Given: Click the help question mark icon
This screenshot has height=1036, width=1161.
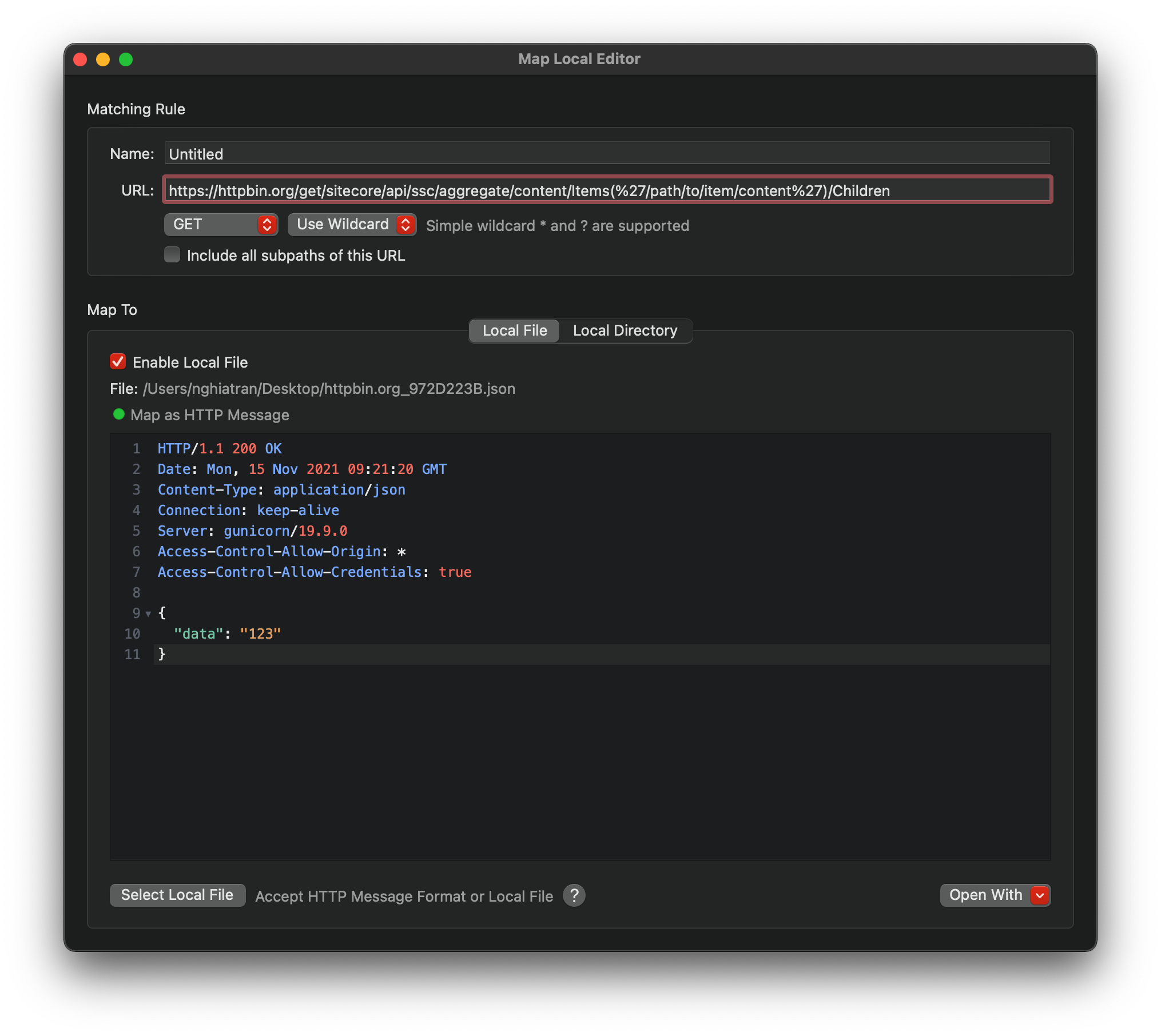Looking at the screenshot, I should coord(574,895).
